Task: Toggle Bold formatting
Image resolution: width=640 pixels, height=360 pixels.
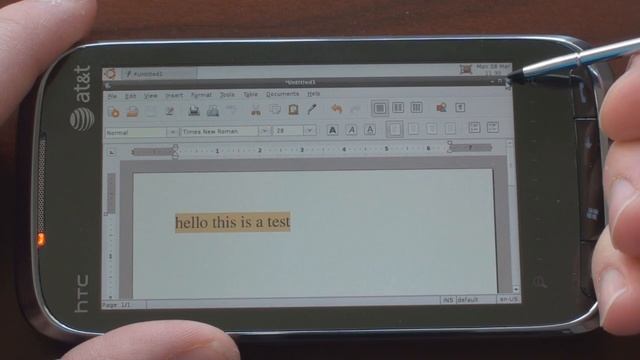Action: pos(333,130)
